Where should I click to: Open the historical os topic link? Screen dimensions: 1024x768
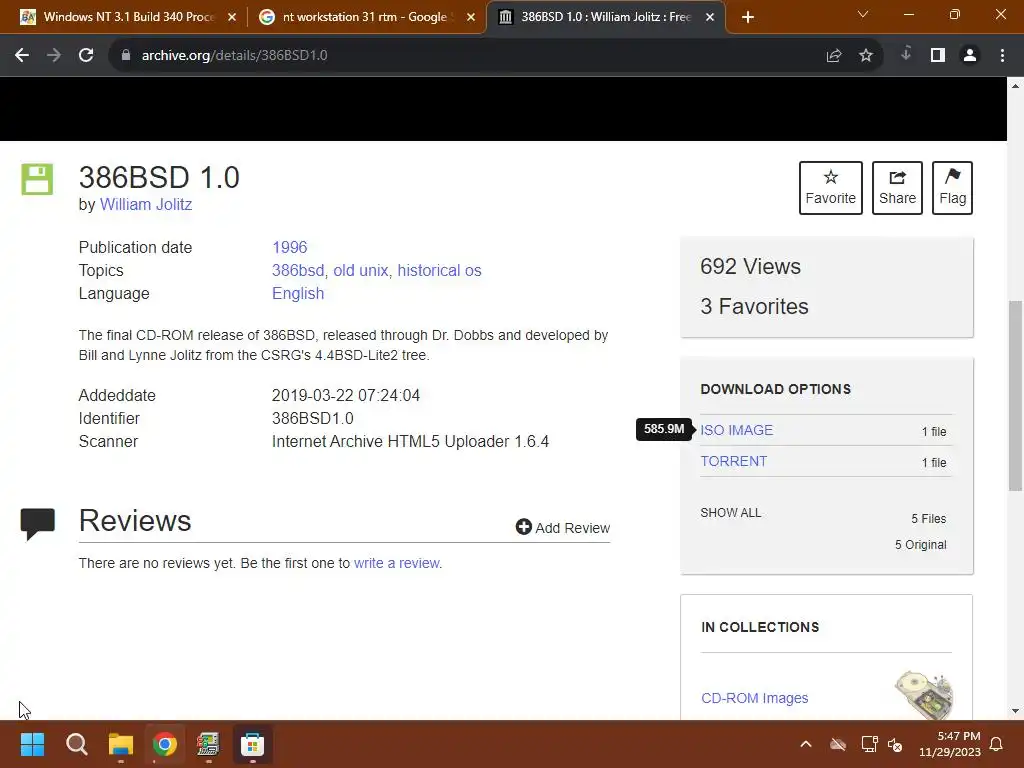440,270
